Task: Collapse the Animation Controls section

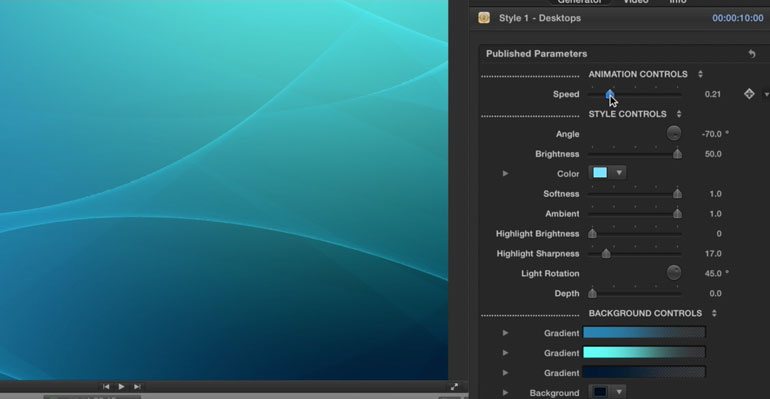Action: [x=700, y=74]
